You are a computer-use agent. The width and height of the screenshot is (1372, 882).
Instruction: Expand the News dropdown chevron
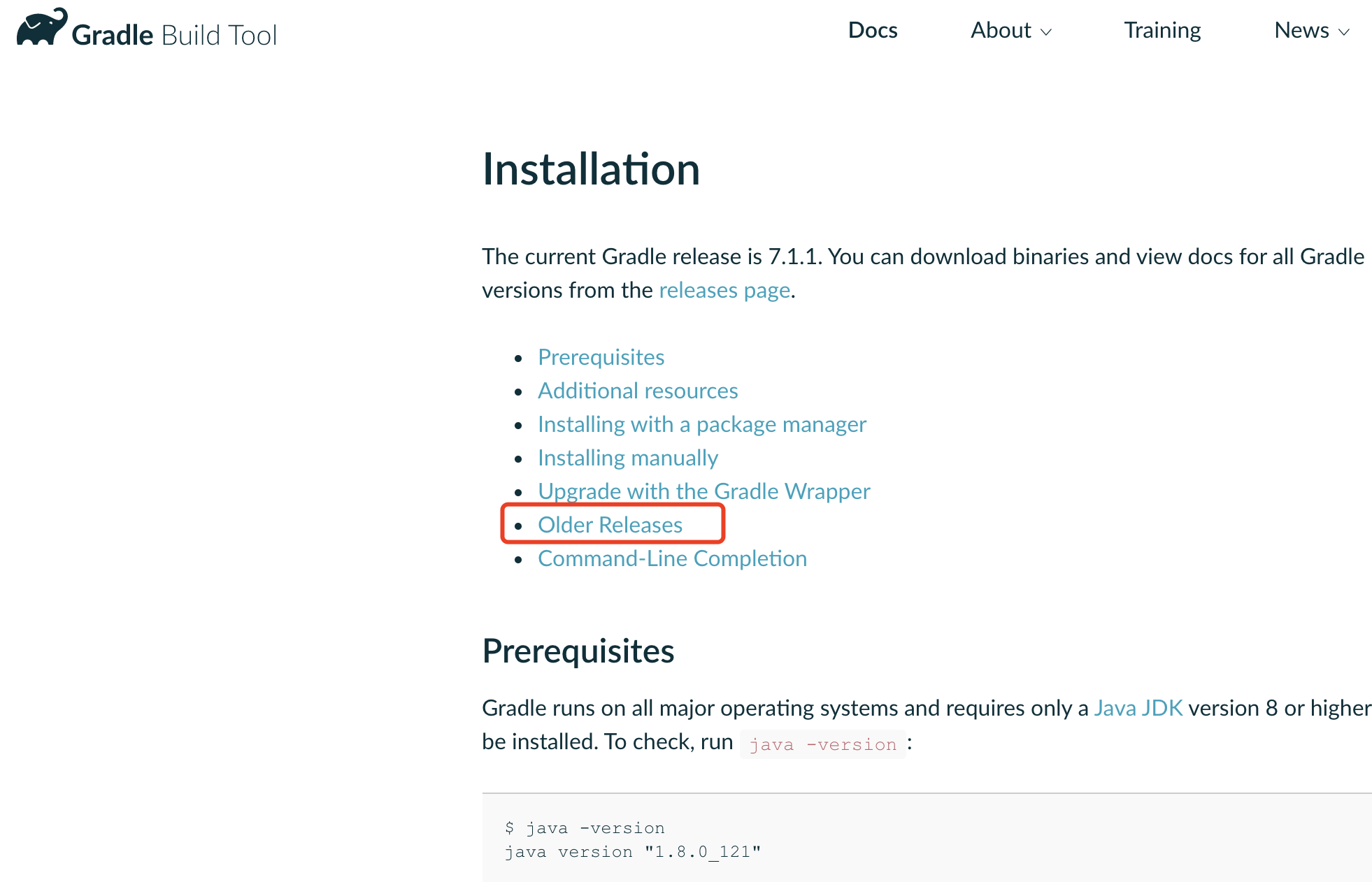1343,32
